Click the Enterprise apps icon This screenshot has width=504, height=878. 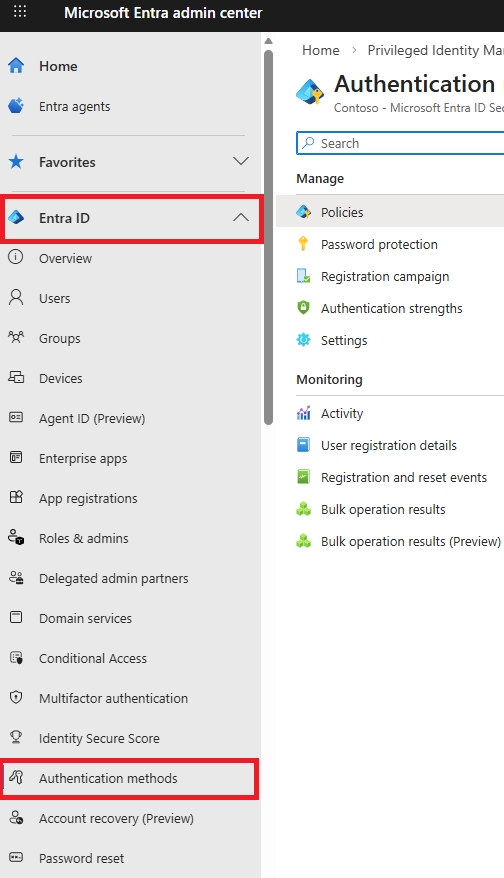coord(16,457)
